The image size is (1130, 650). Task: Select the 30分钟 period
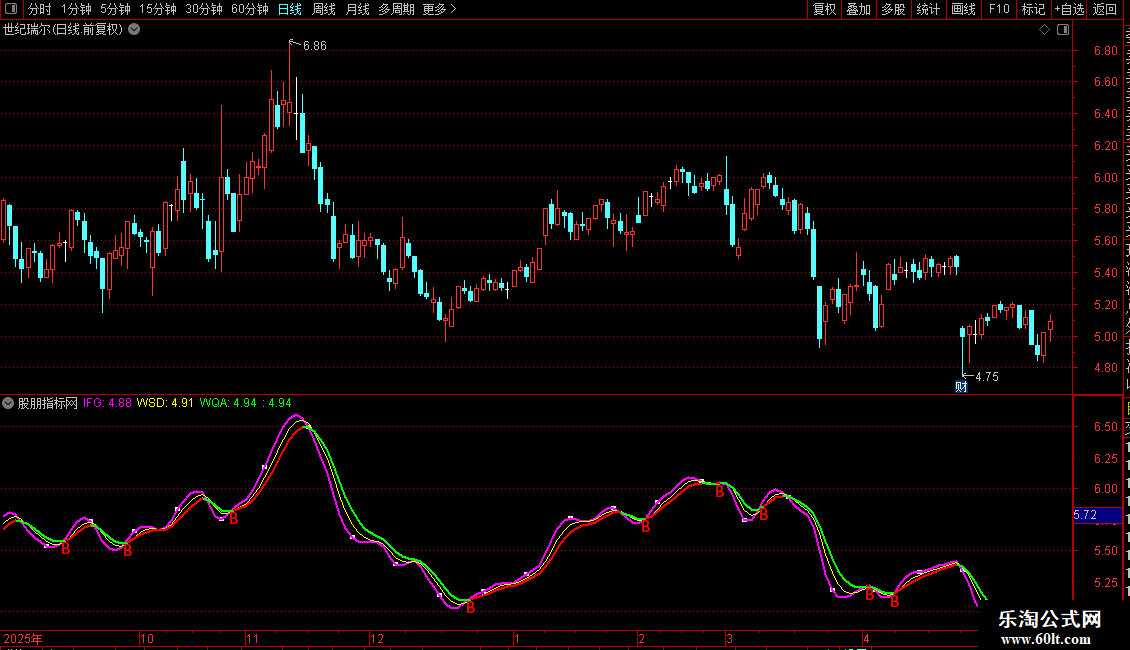(x=203, y=9)
